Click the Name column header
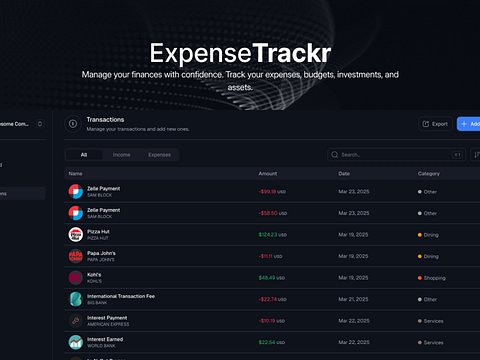The height and width of the screenshot is (360, 480). pos(75,174)
